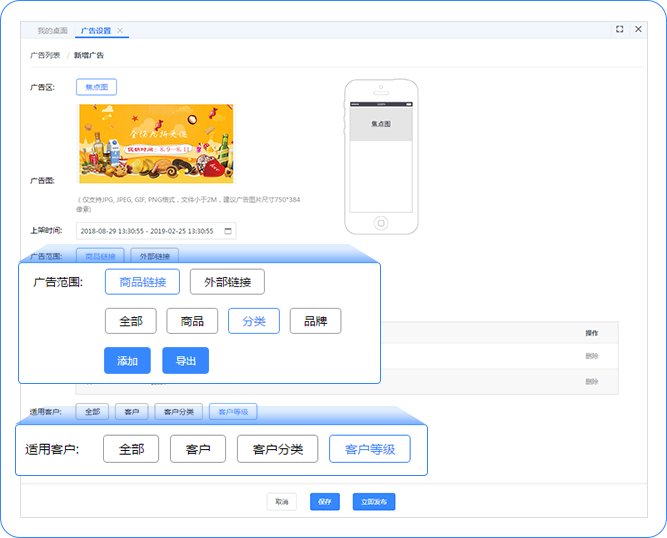Switch to the 我的桌面 tab
Image resolution: width=667 pixels, height=538 pixels.
coord(52,31)
